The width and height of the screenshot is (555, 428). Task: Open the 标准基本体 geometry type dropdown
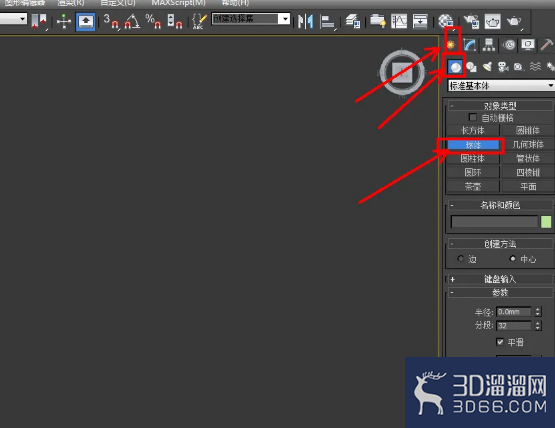[x=501, y=86]
